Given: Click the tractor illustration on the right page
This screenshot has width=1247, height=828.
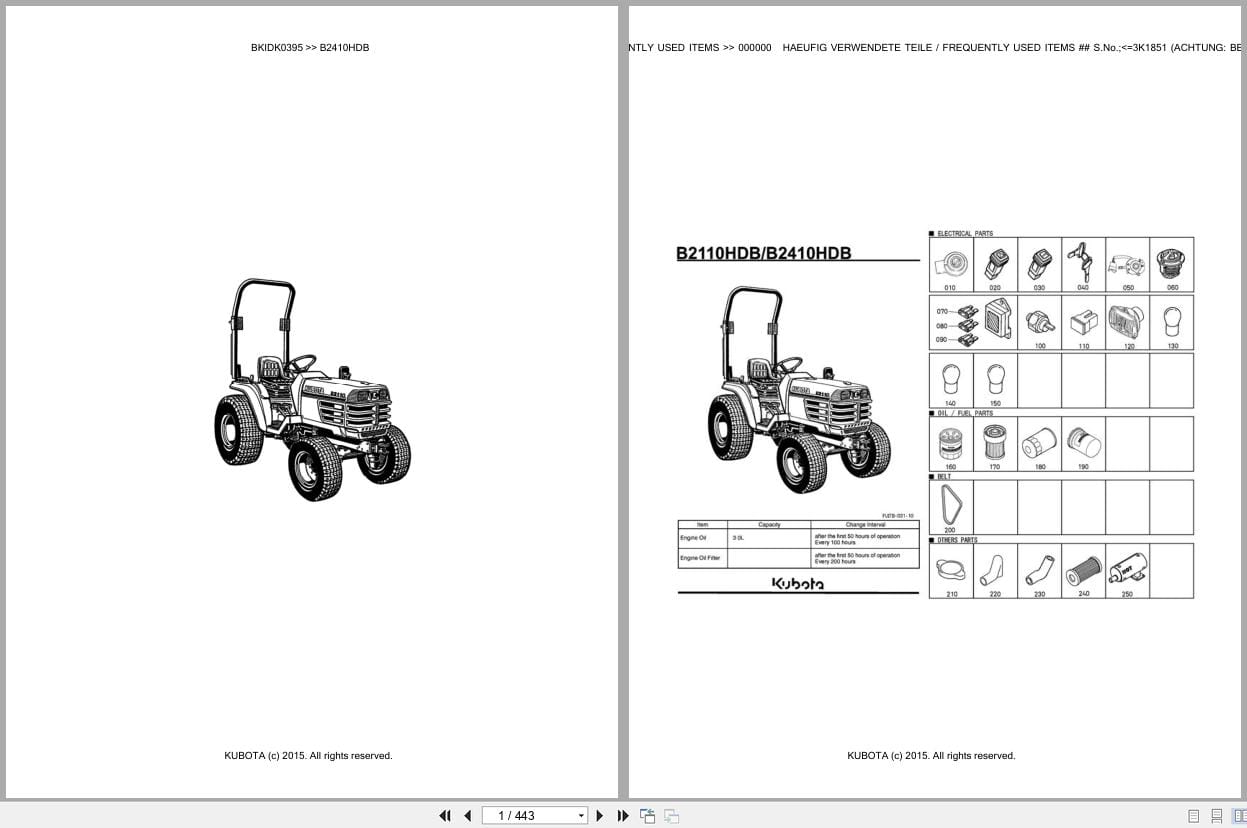Looking at the screenshot, I should pos(799,389).
